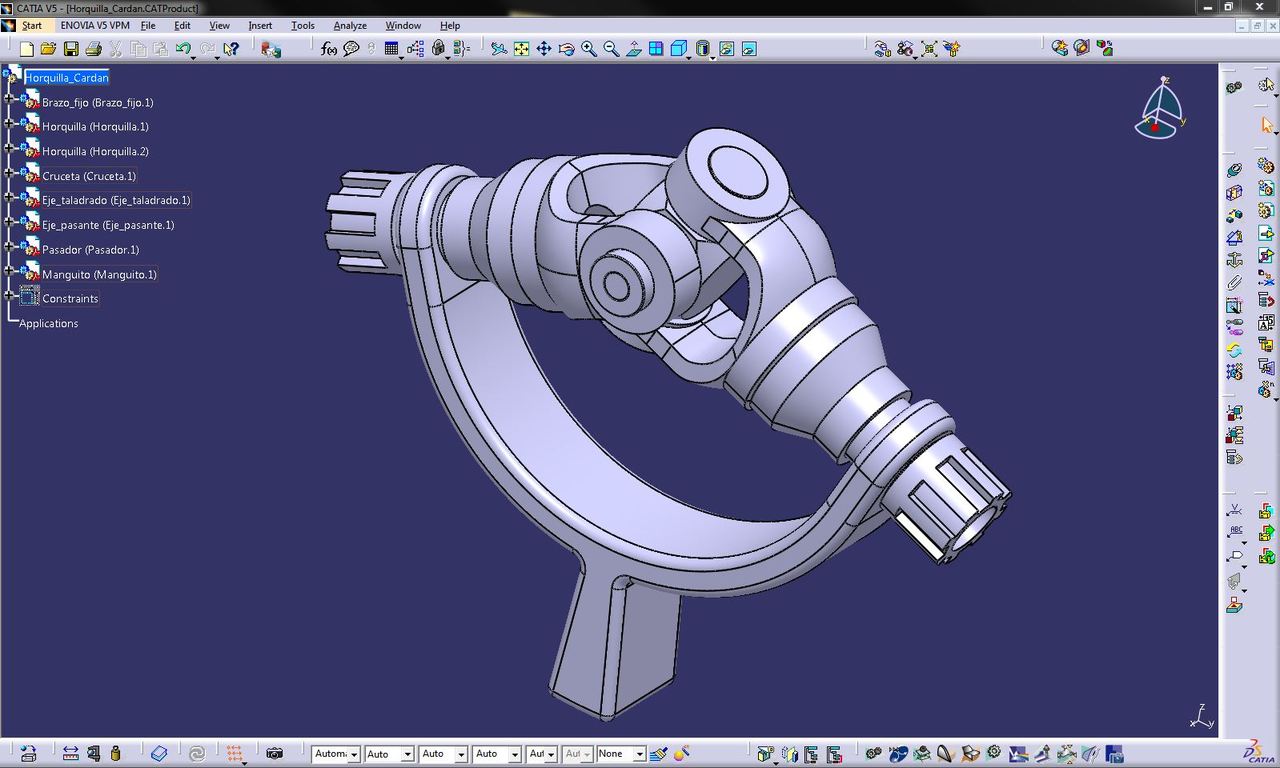
Task: Click the Zoom In magnifier icon
Action: pyautogui.click(x=589, y=48)
